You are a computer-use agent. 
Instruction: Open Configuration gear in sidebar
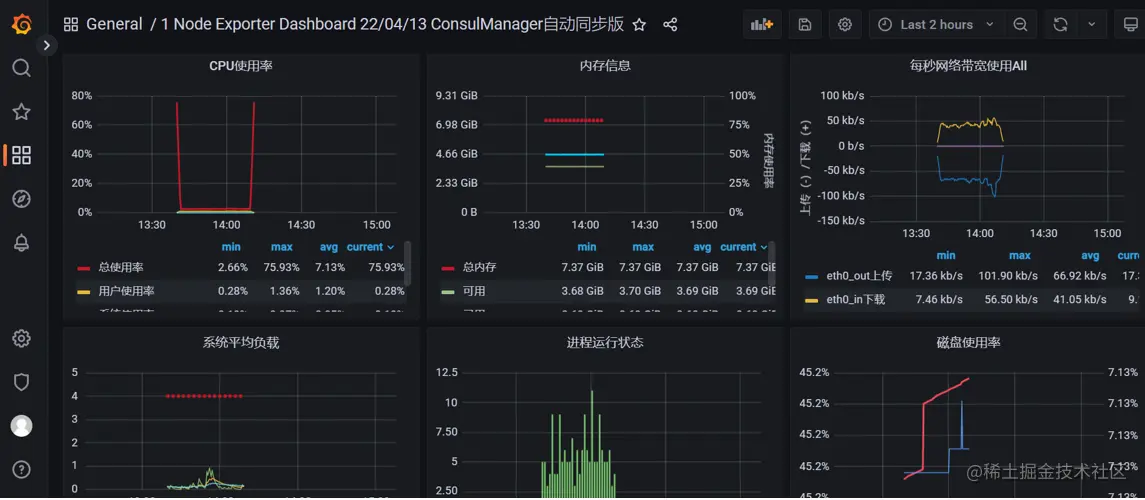(21, 339)
